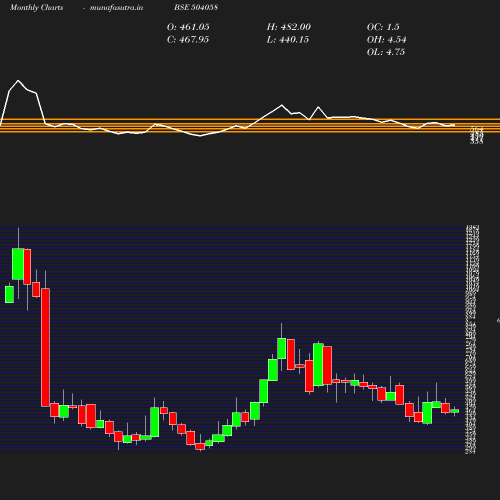Click the long red crash candlestick on the left
The width and height of the screenshot is (500, 500).
click(x=45, y=347)
